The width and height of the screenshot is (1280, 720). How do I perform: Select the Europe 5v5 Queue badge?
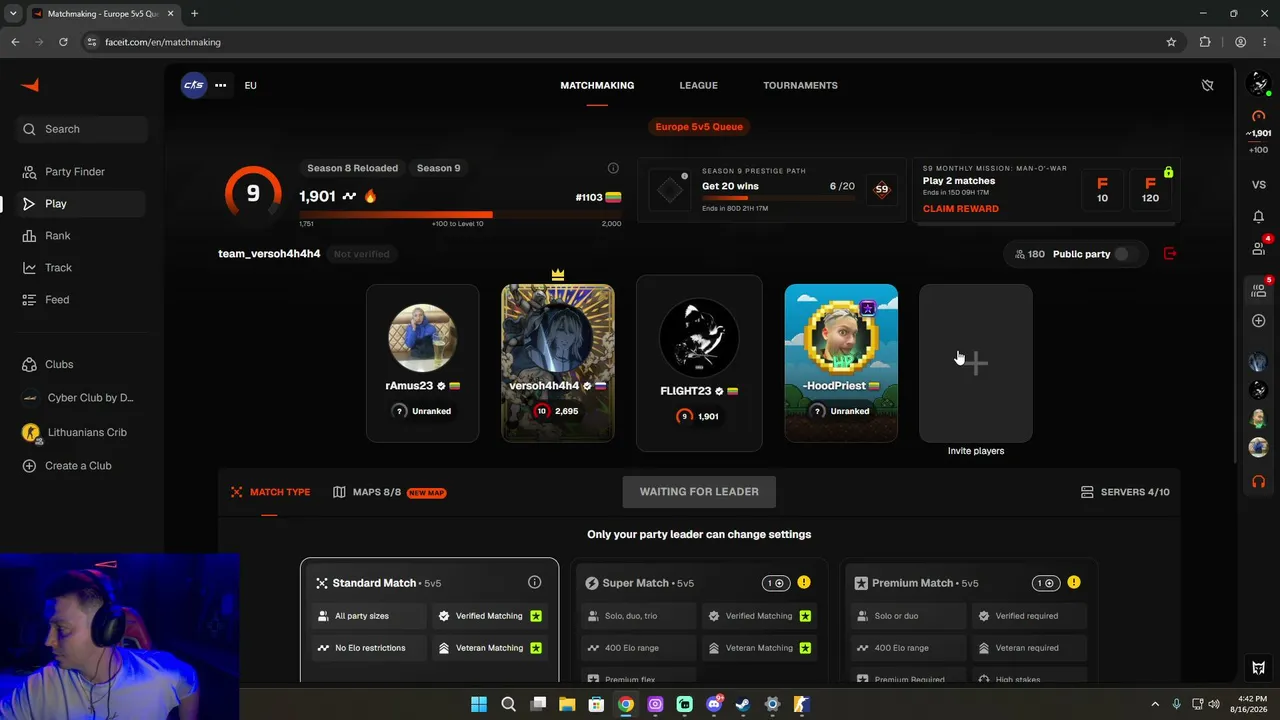pyautogui.click(x=699, y=127)
